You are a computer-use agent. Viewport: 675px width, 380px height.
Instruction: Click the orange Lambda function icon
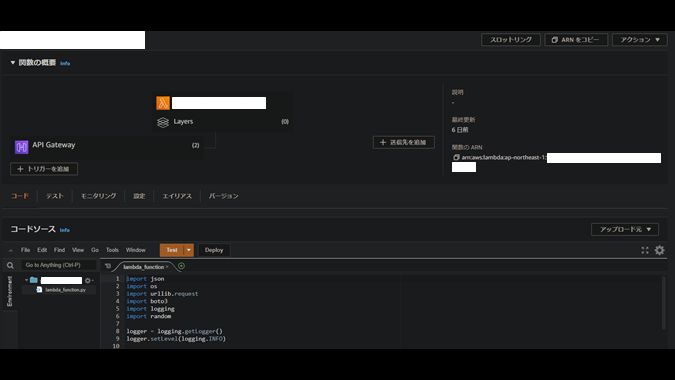pos(163,103)
